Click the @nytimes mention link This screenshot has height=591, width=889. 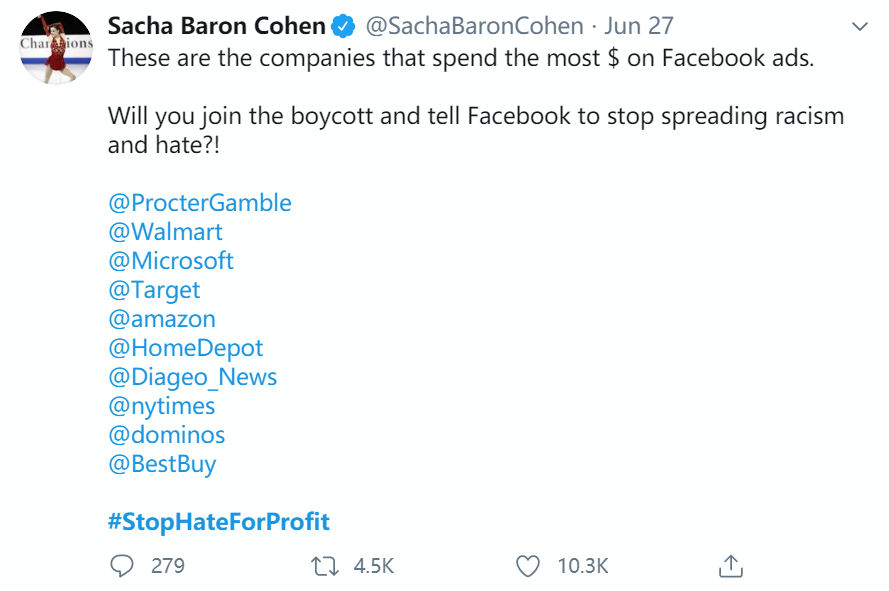162,406
